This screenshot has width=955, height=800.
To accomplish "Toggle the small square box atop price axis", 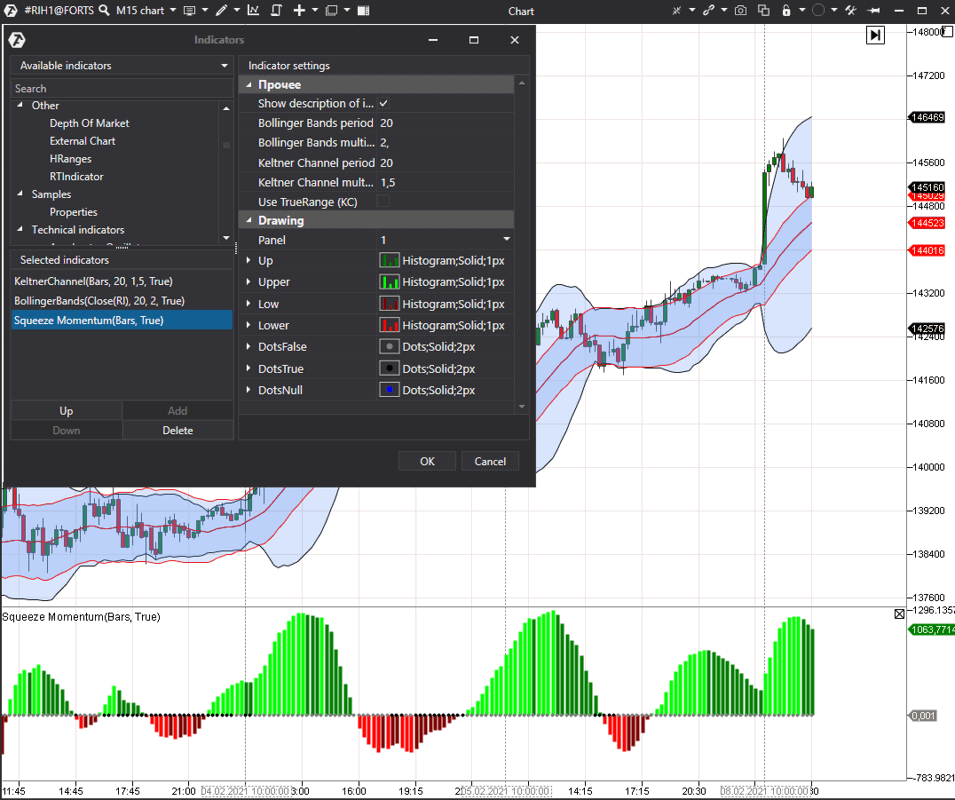I will point(947,31).
